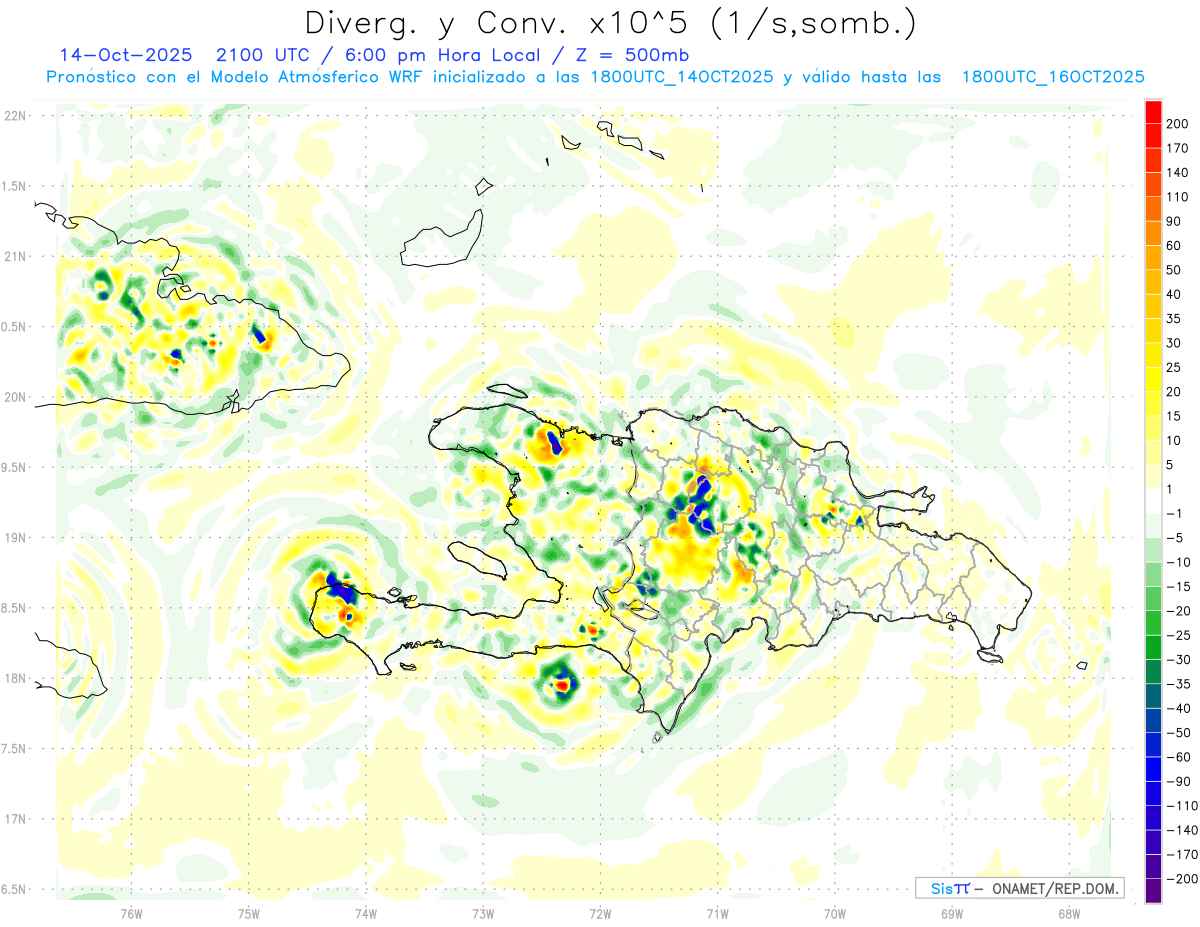Click the '17N' latitude label
This screenshot has height=927, width=1200.
coord(14,819)
